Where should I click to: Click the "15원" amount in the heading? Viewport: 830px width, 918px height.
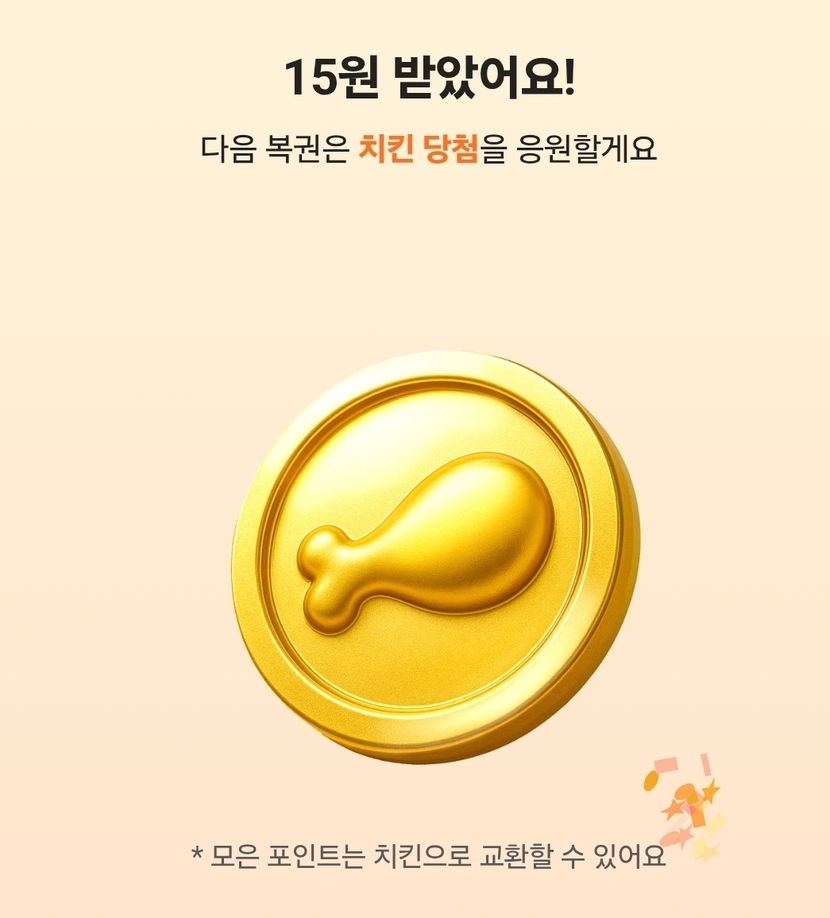(x=330, y=77)
